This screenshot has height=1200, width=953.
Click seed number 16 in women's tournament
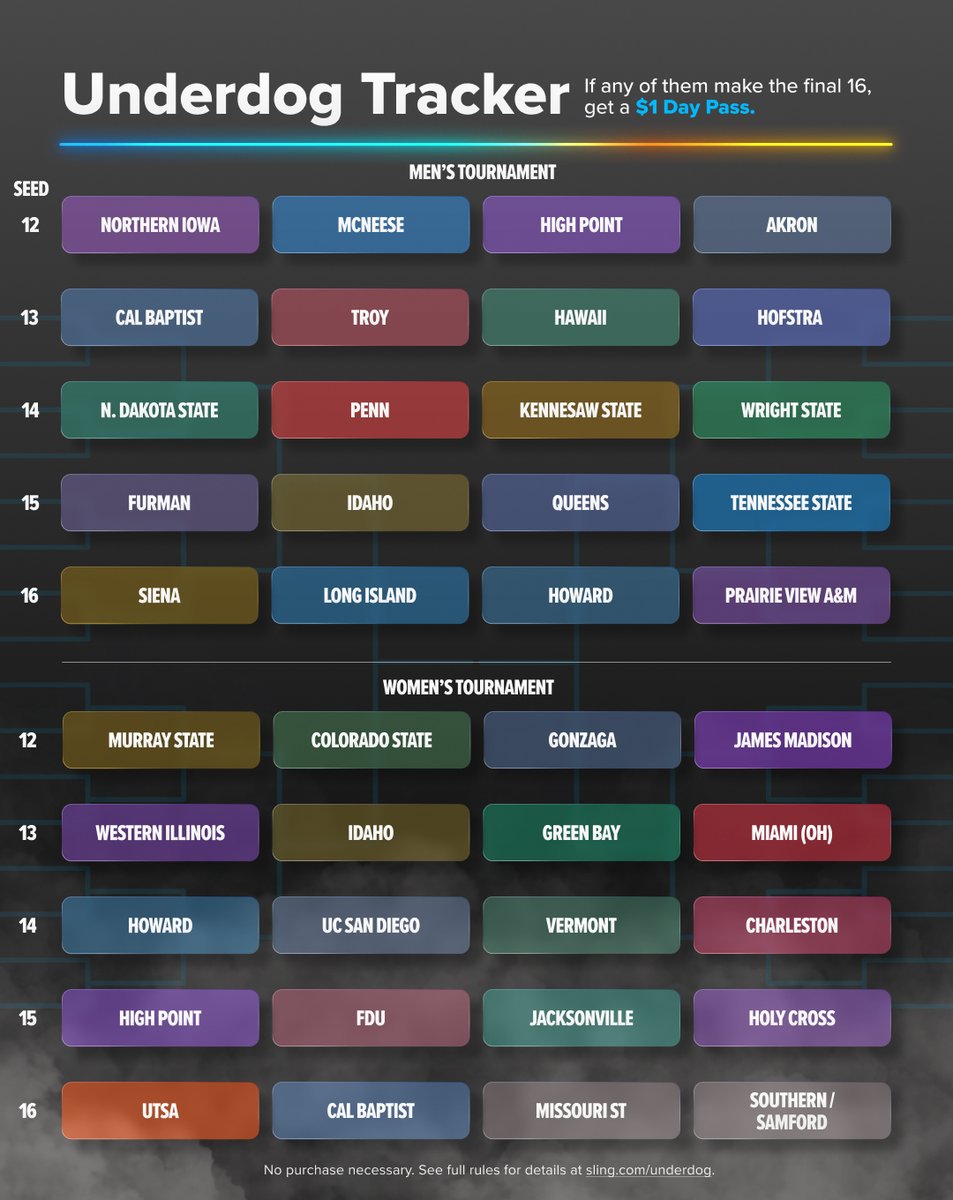pyautogui.click(x=28, y=1111)
